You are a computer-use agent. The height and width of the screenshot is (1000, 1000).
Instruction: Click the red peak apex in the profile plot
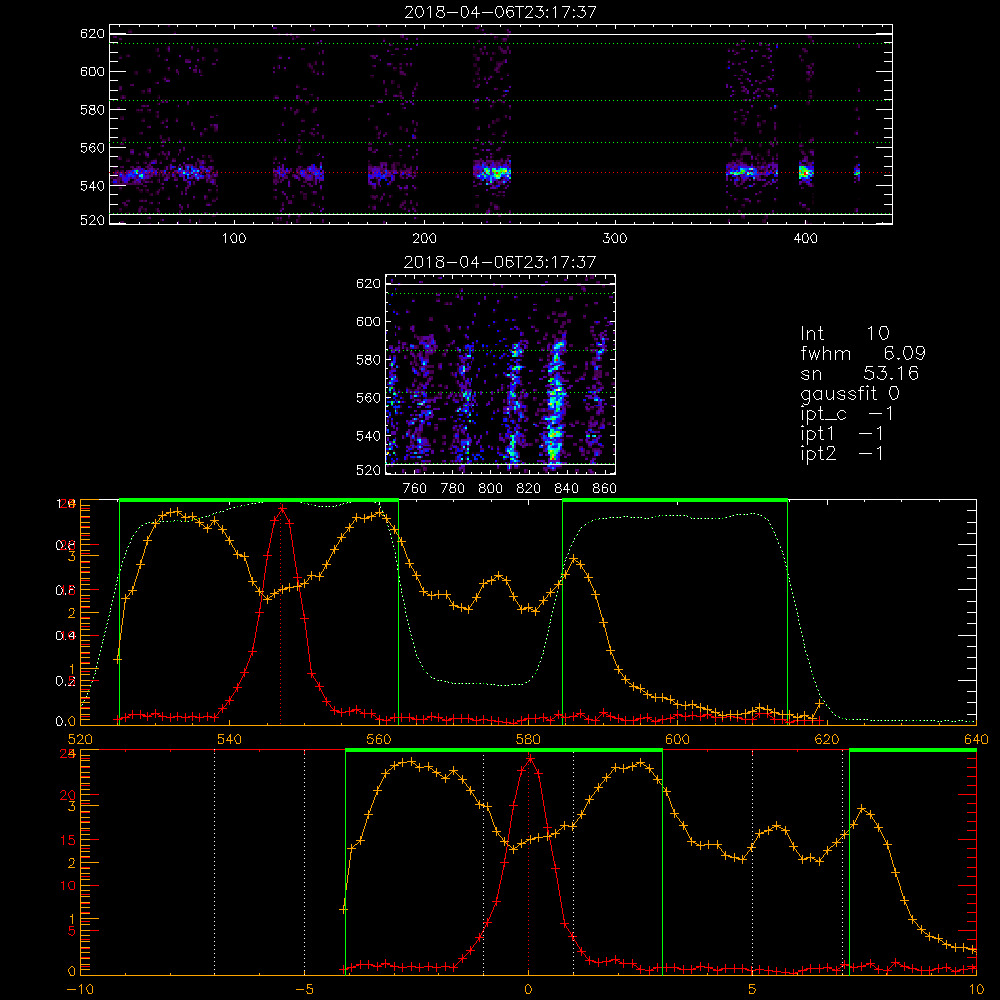coord(282,508)
